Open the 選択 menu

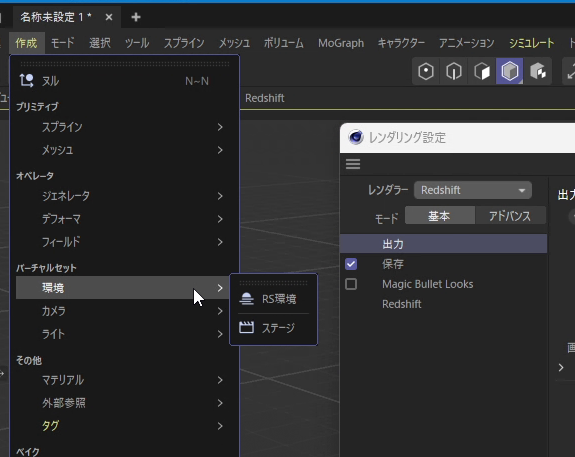(x=100, y=43)
